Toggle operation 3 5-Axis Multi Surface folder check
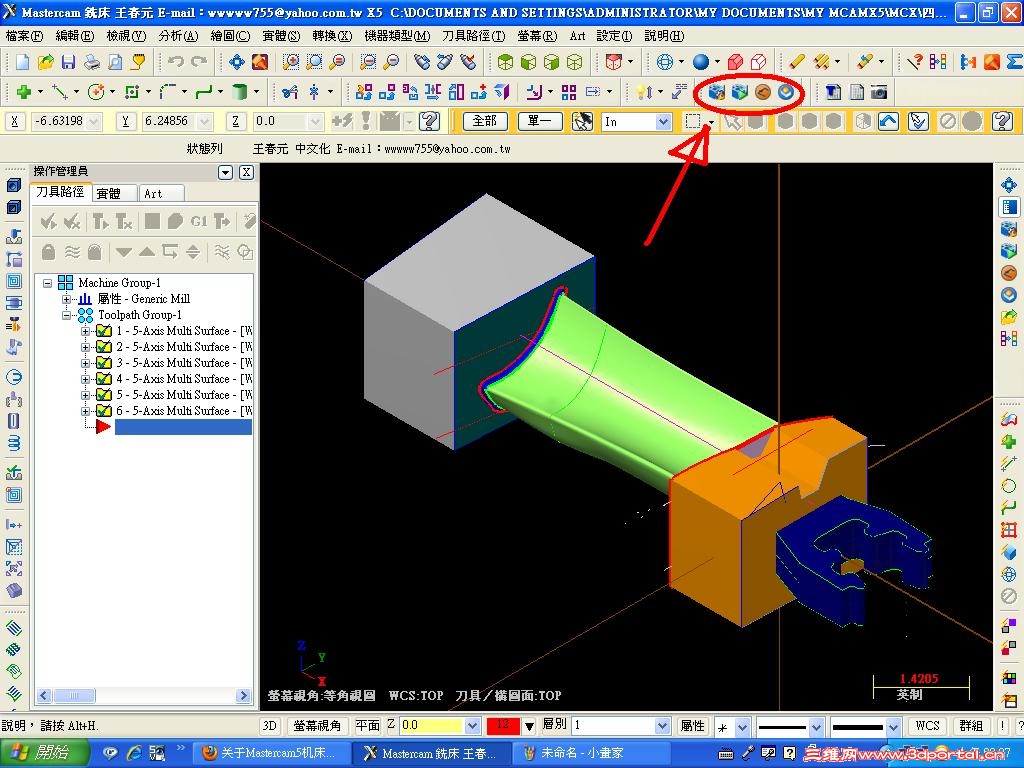Image resolution: width=1024 pixels, height=768 pixels. pyautogui.click(x=103, y=363)
